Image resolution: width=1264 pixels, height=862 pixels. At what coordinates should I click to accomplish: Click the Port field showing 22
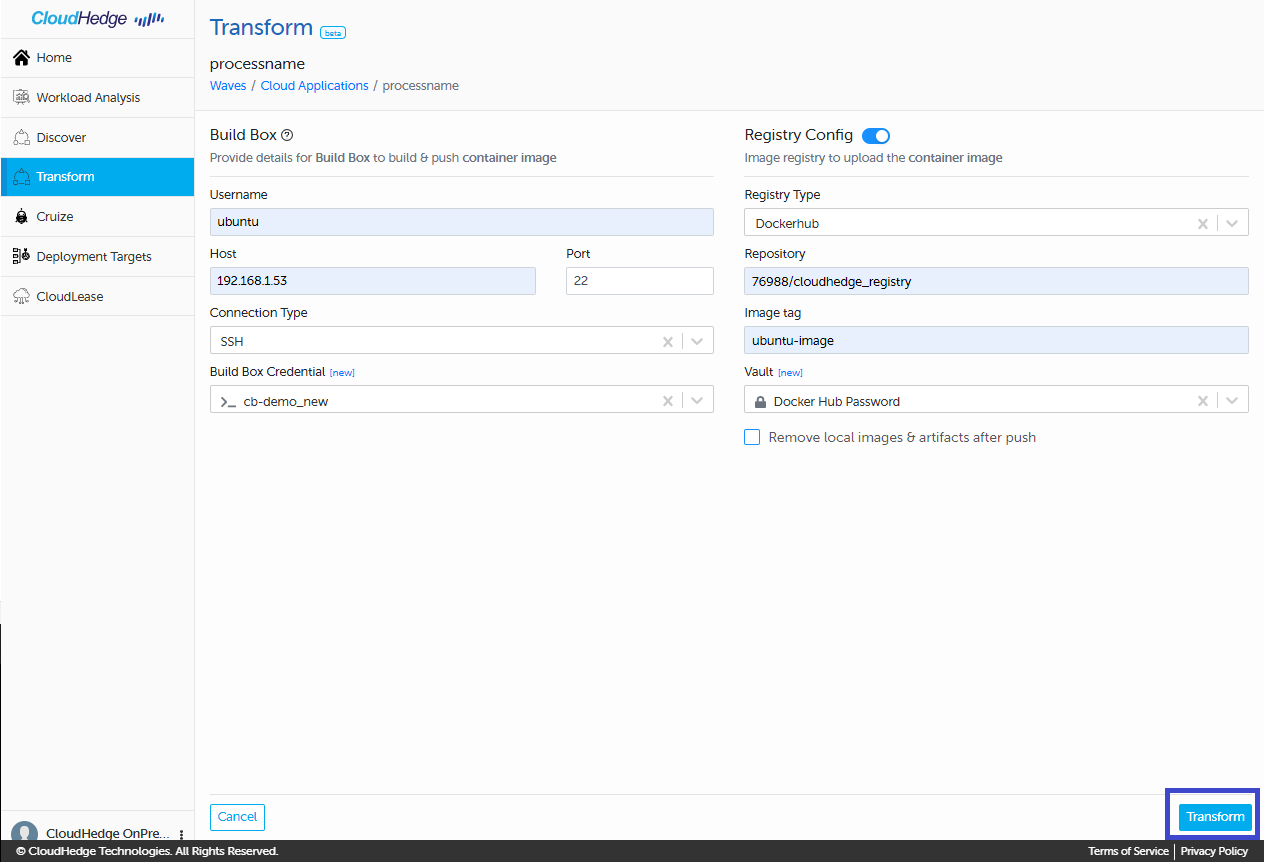[x=640, y=281]
